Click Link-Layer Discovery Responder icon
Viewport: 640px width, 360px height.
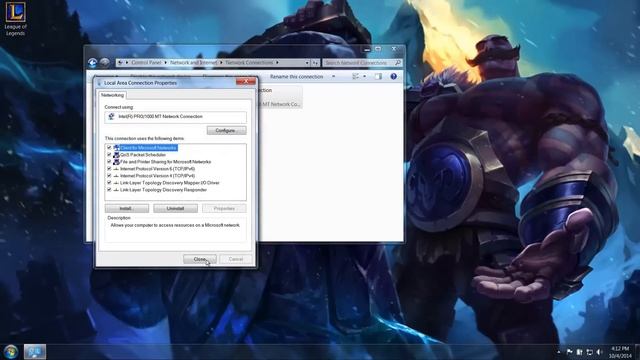click(116, 190)
